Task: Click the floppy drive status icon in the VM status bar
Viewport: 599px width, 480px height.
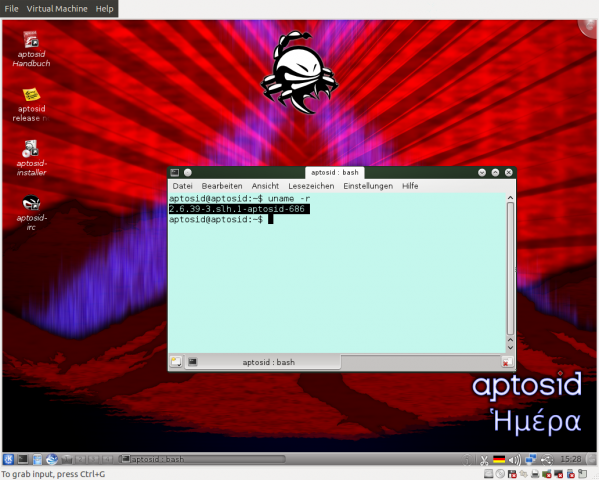Action: [x=512, y=474]
